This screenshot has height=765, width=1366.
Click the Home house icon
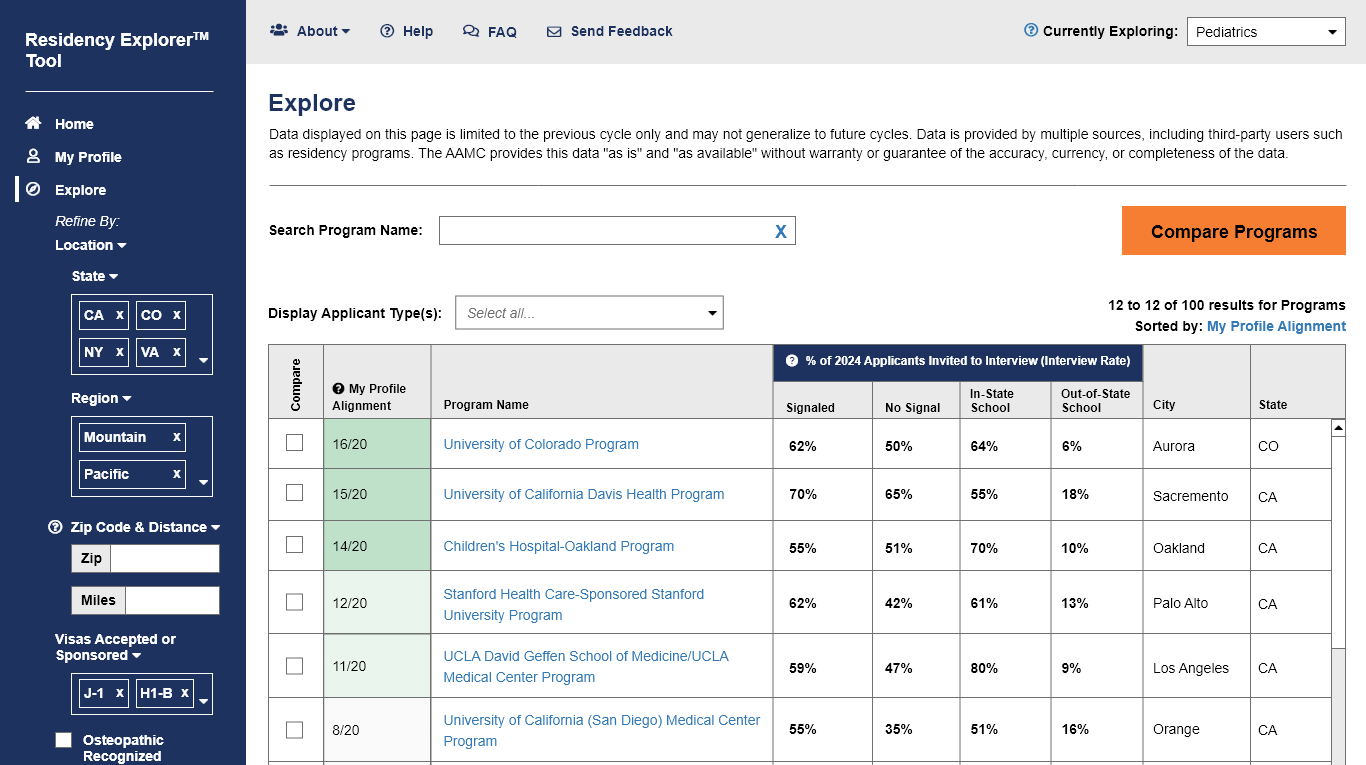tap(33, 123)
